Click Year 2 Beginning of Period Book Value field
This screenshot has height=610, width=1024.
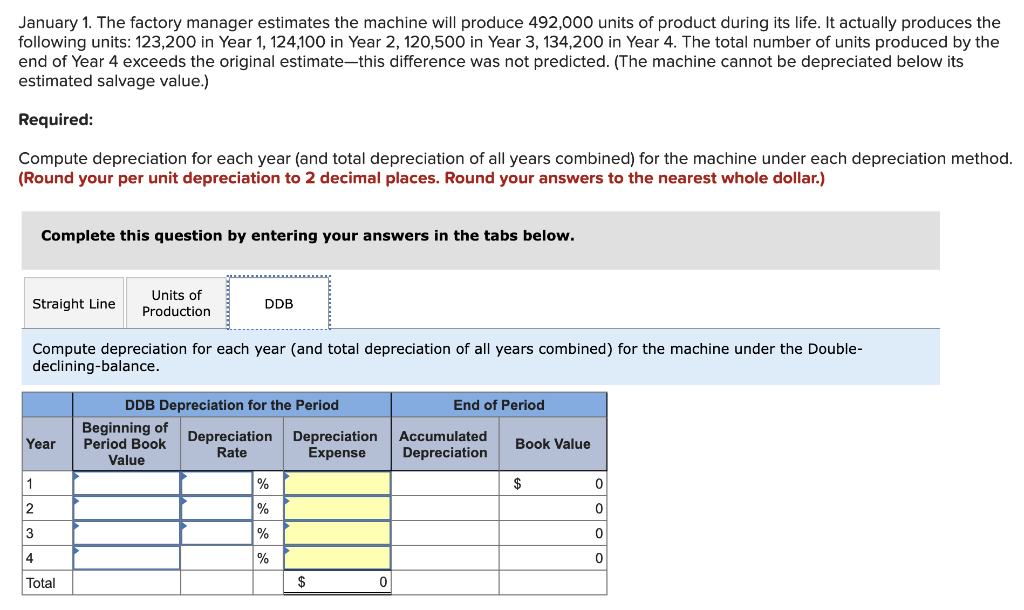(125, 508)
